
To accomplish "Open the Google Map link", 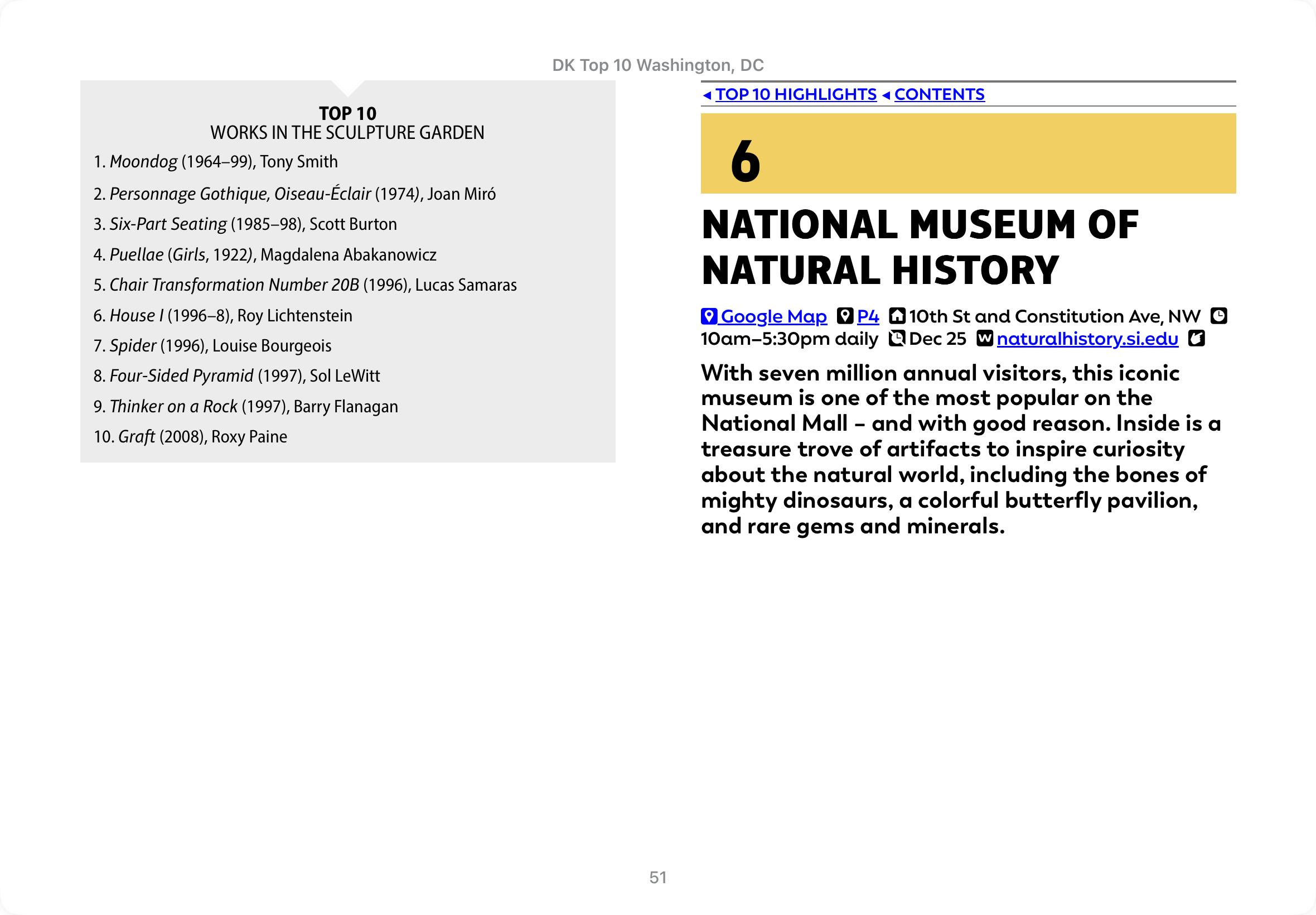I will click(773, 316).
